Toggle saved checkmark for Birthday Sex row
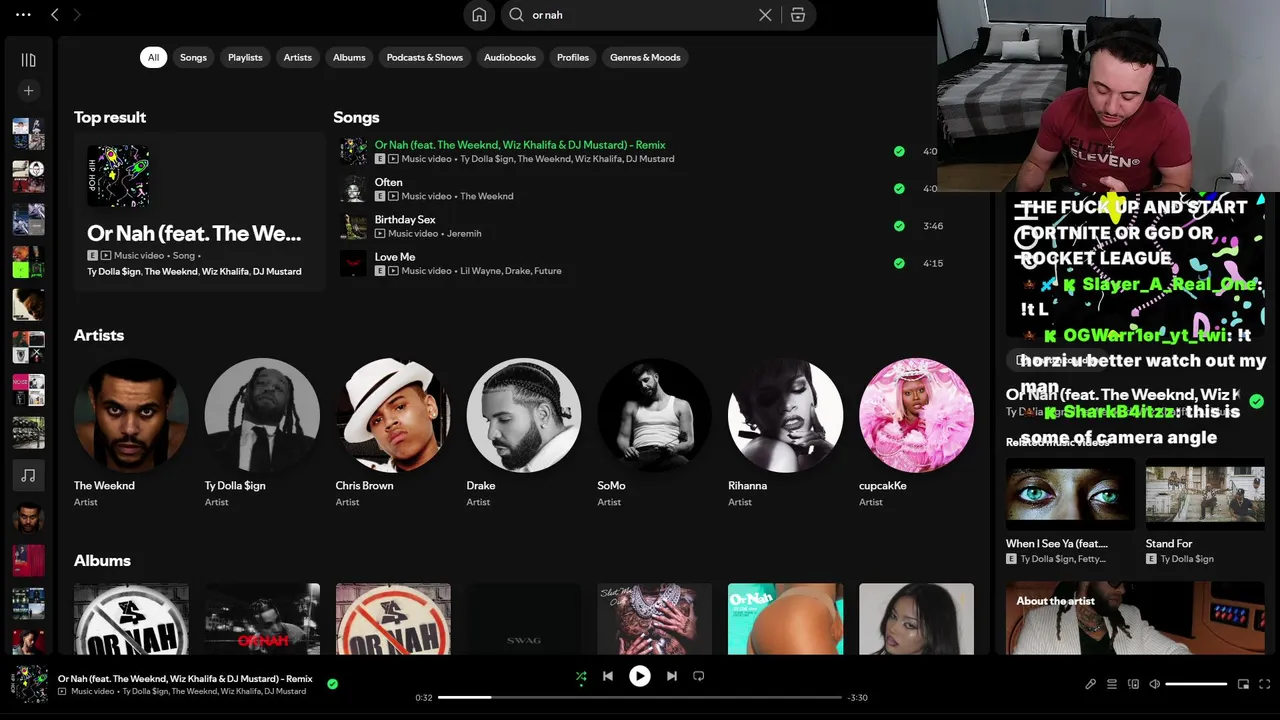The height and width of the screenshot is (720, 1280). click(899, 226)
